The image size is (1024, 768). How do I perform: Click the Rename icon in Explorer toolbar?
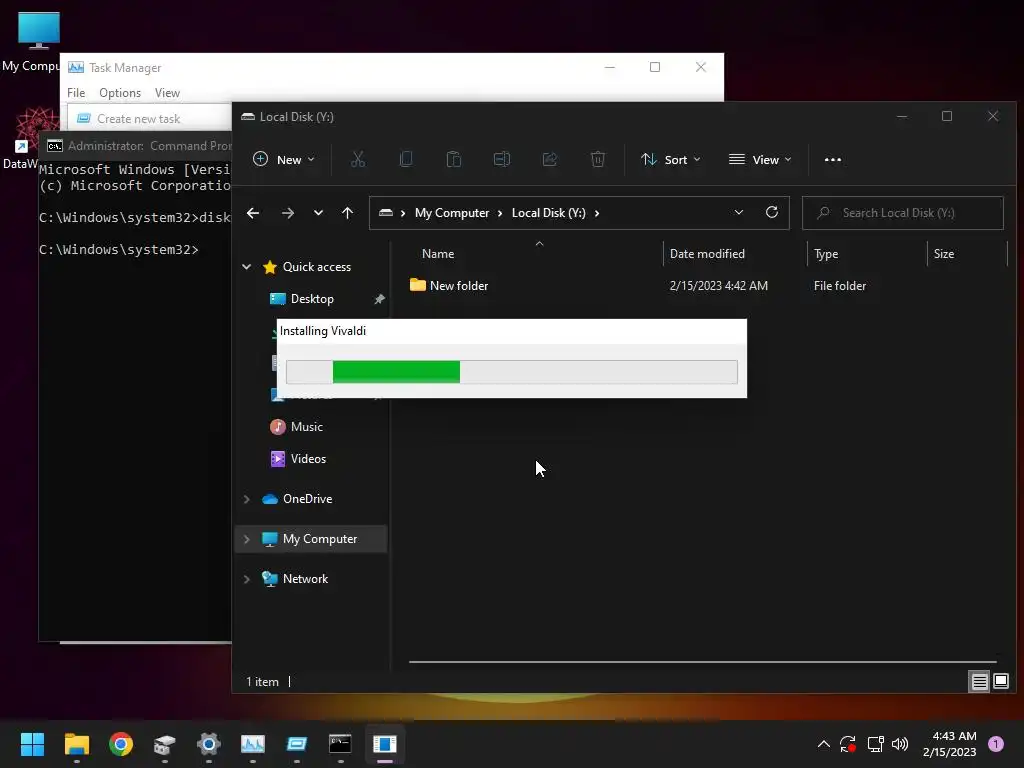pos(502,159)
